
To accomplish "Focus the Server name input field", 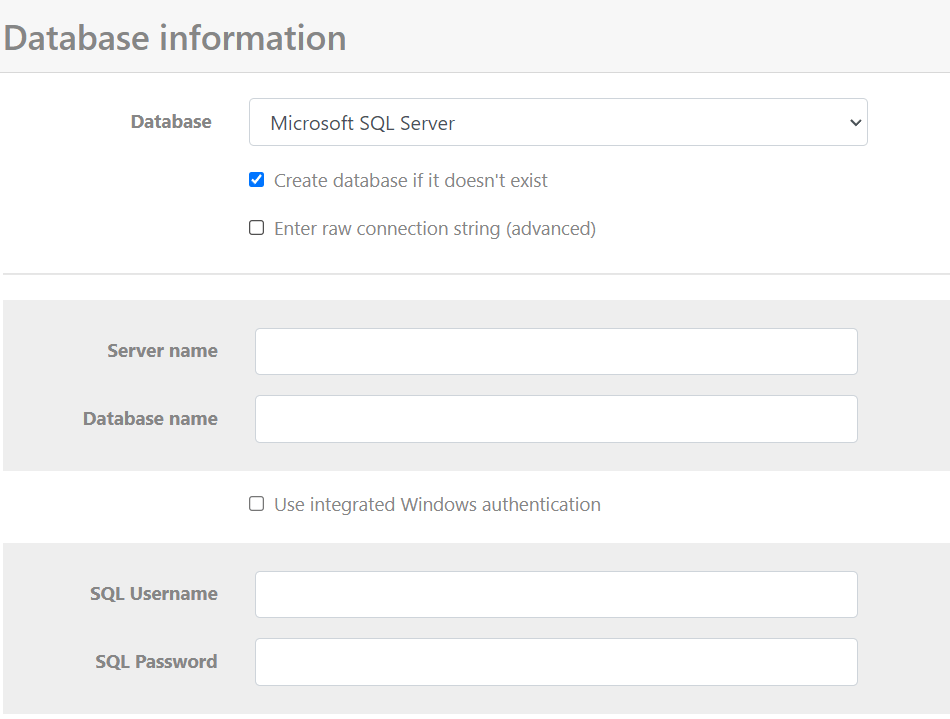I will coord(556,352).
